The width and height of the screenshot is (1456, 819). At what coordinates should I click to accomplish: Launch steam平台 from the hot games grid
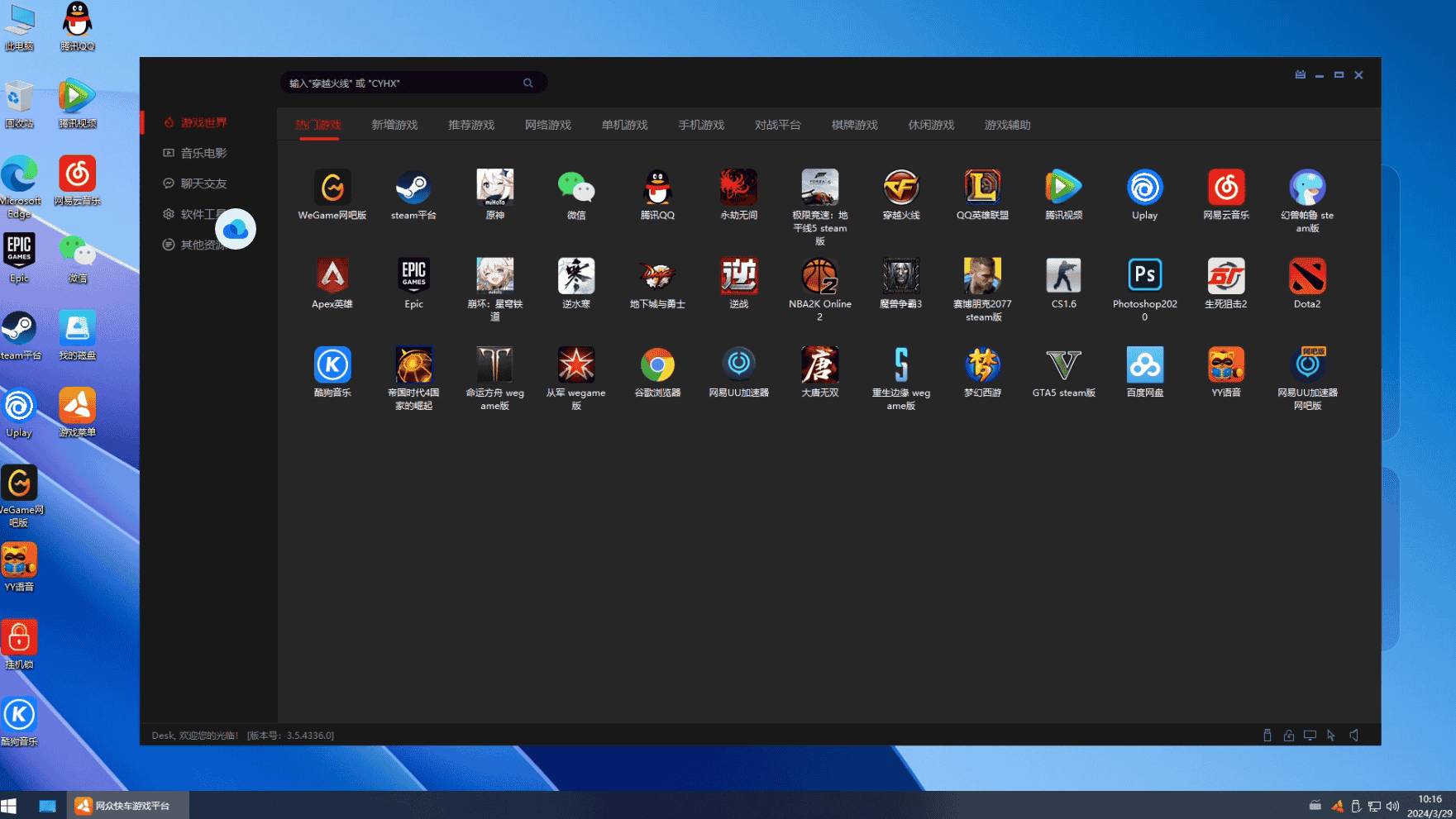413,188
